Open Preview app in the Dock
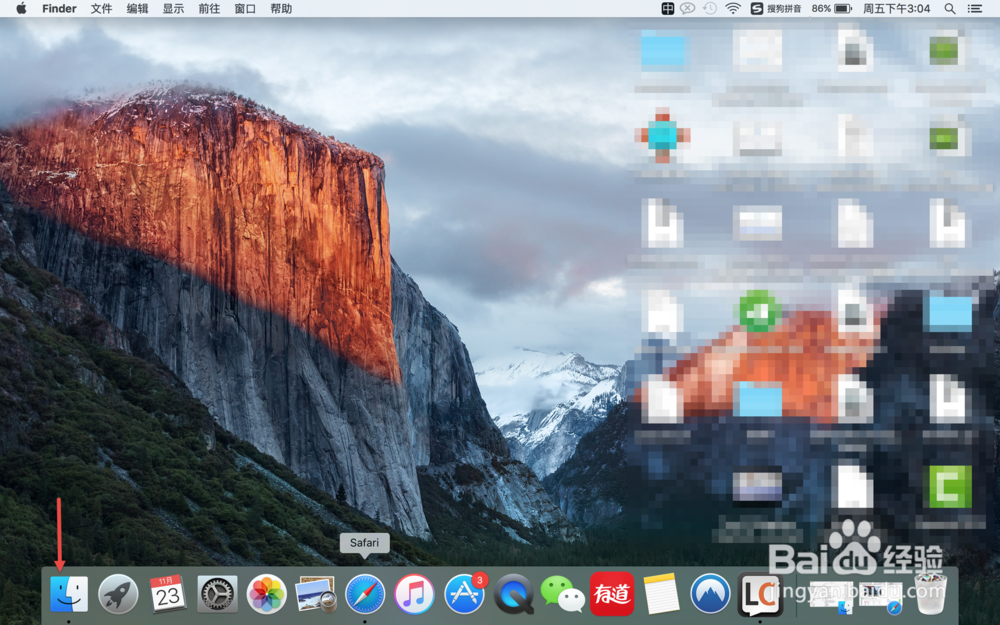 coord(316,594)
